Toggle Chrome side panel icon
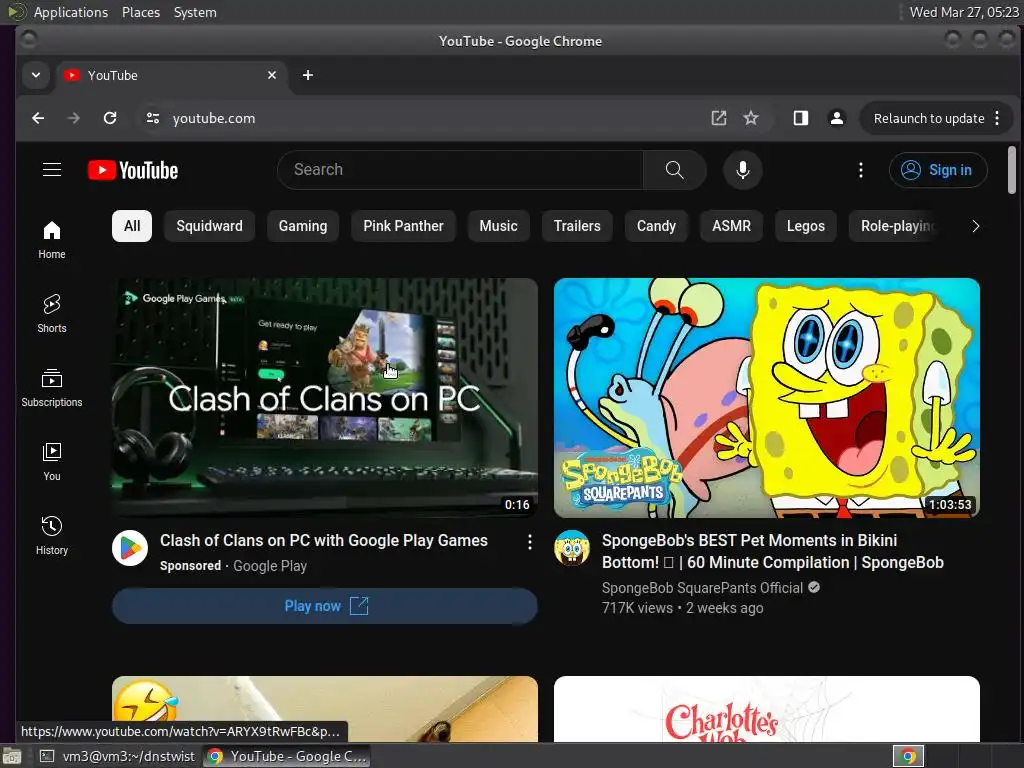1024x768 pixels. click(x=801, y=118)
